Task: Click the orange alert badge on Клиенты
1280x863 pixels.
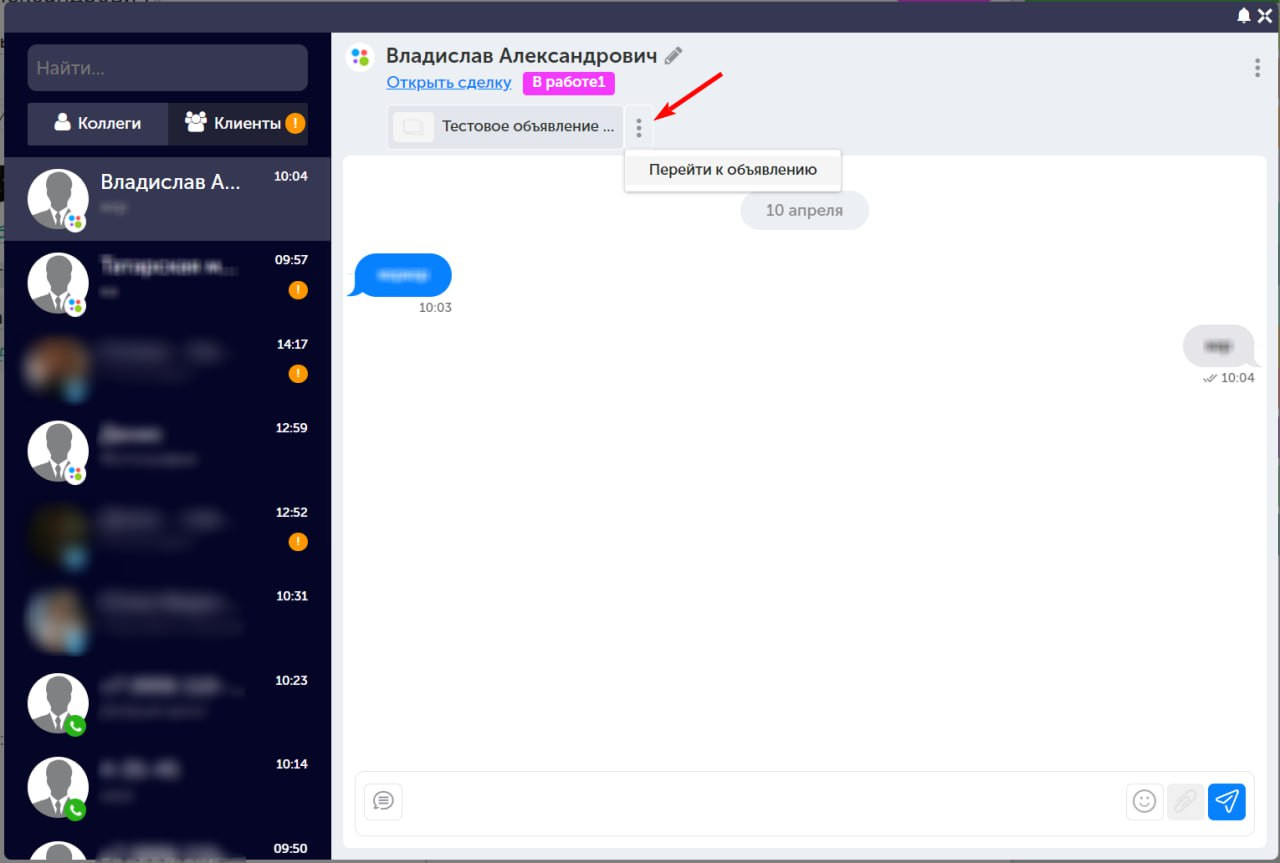Action: [x=295, y=123]
